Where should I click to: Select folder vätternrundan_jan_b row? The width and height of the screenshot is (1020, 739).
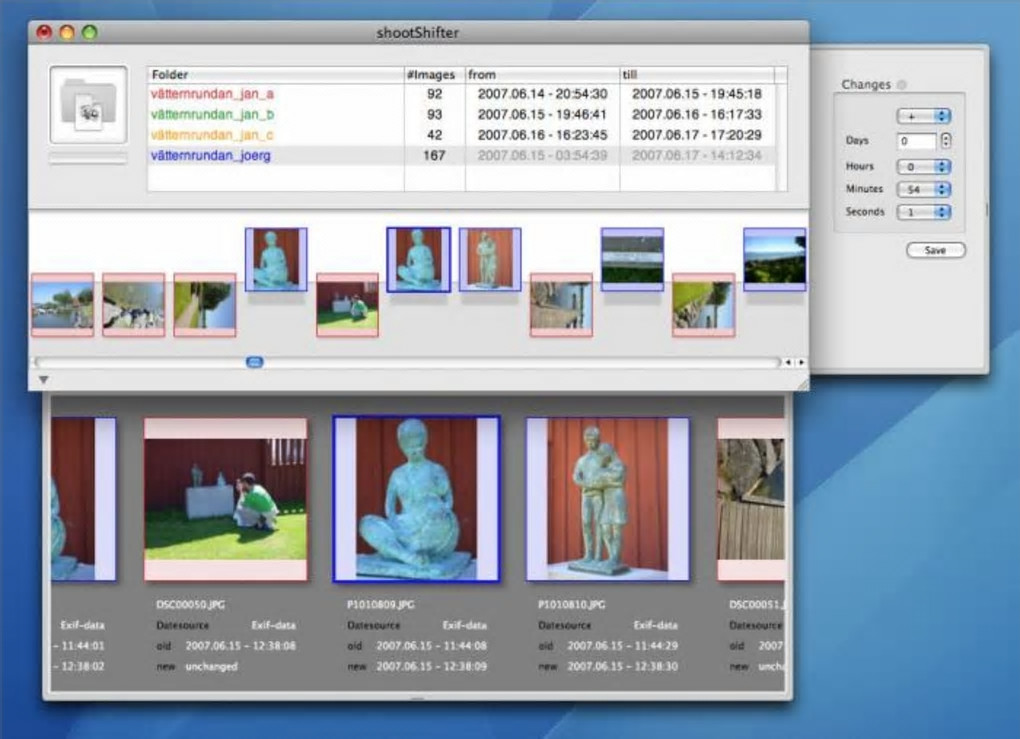[461, 114]
